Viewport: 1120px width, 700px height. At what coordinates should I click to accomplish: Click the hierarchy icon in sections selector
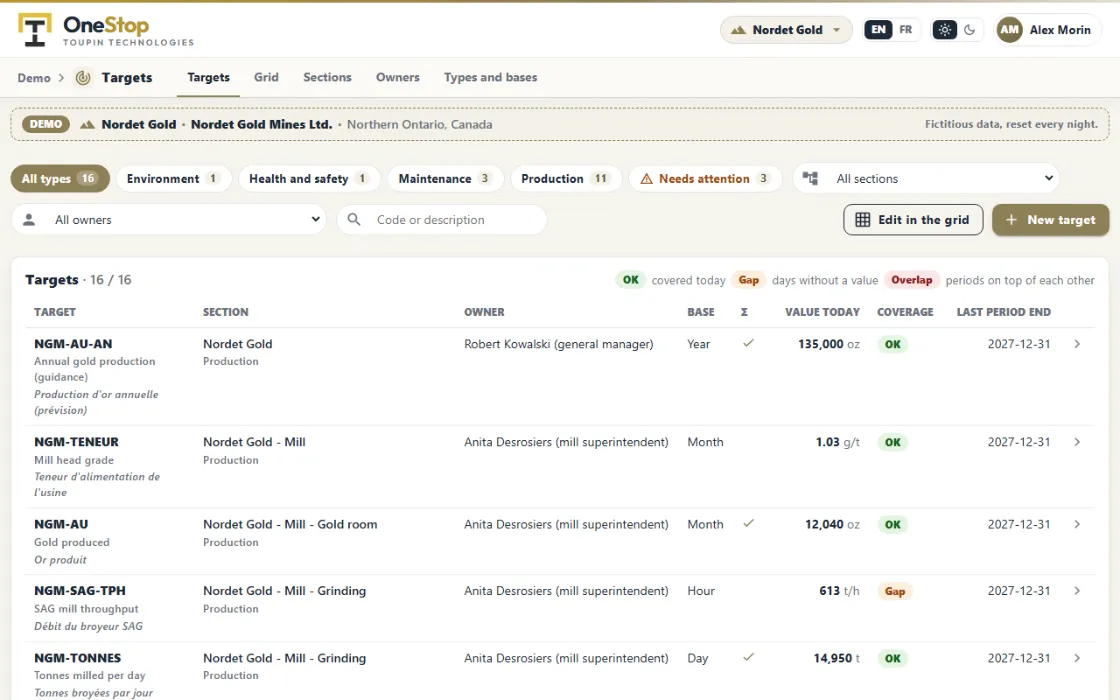coord(810,179)
